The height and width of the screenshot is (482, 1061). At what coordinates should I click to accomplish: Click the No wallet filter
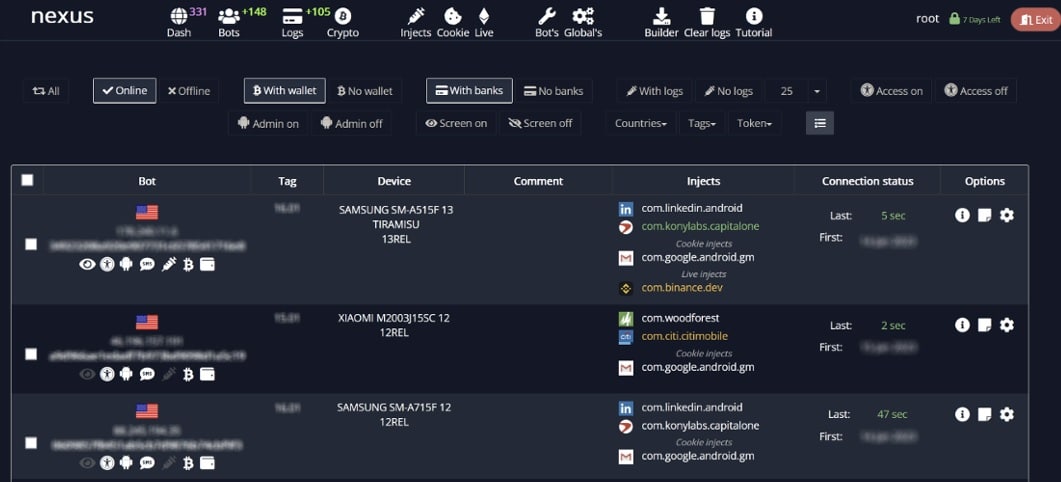(365, 91)
